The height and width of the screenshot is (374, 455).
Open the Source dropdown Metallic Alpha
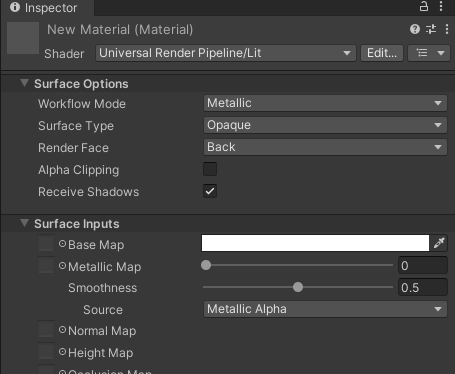pos(325,309)
